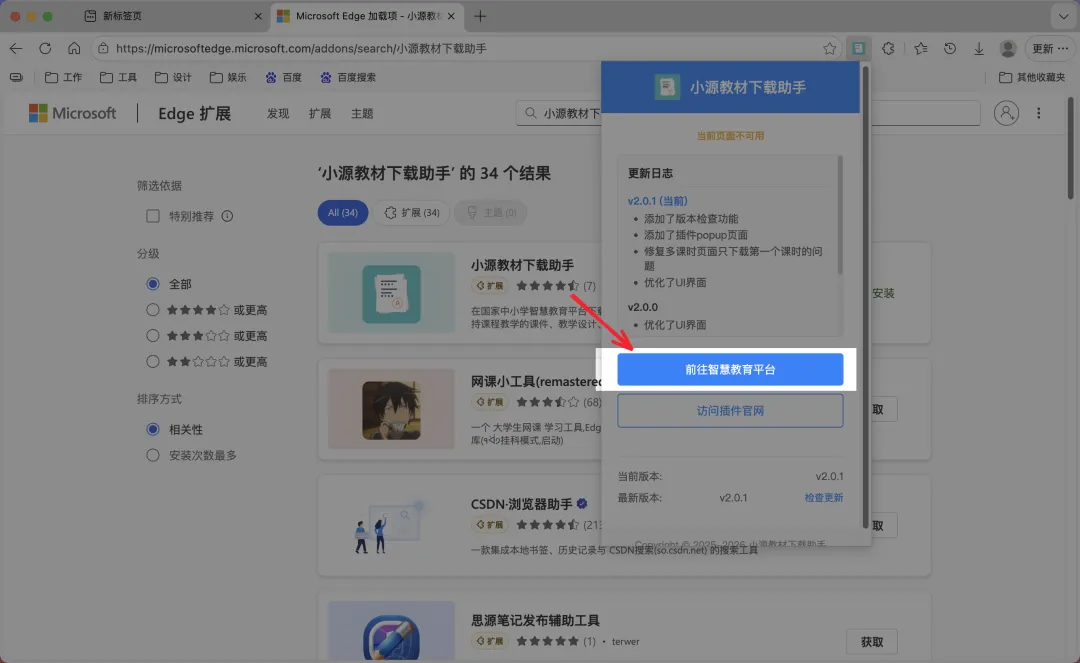Click the popup's vertical scrollbar
The height and width of the screenshot is (663, 1080).
pyautogui.click(x=865, y=297)
